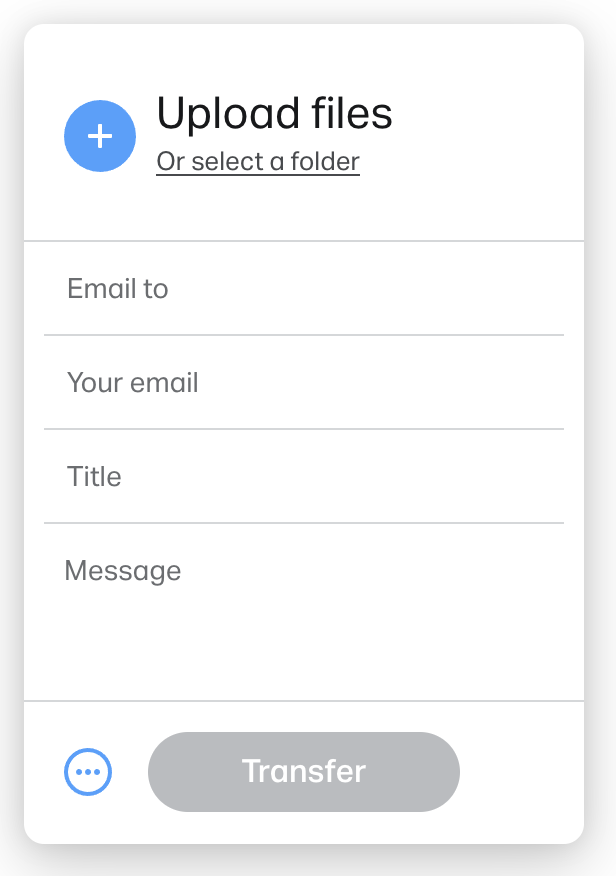Open transfer options via three-dot icon
Image resolution: width=616 pixels, height=876 pixels.
88,772
